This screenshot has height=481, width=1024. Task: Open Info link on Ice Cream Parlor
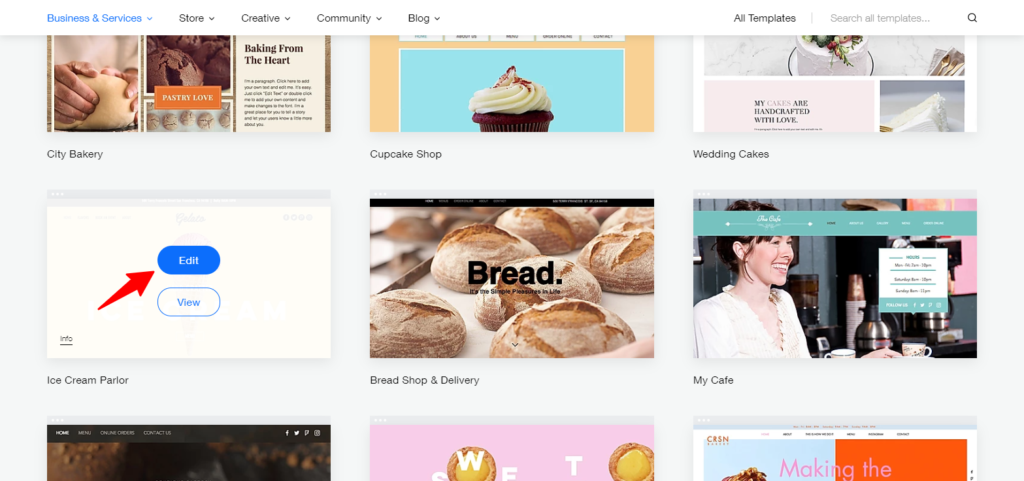[x=66, y=339]
